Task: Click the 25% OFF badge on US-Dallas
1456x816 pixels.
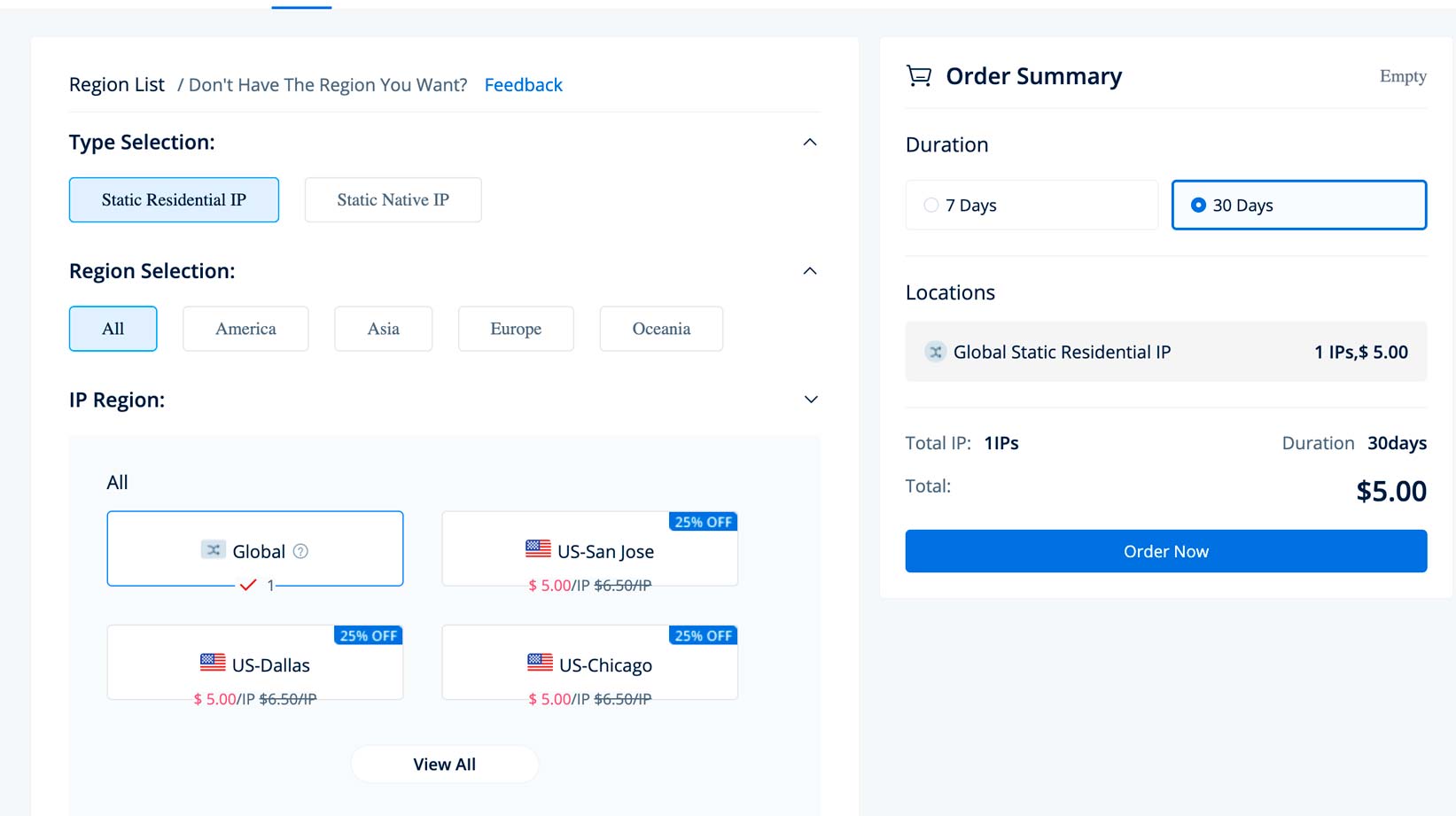Action: (368, 635)
